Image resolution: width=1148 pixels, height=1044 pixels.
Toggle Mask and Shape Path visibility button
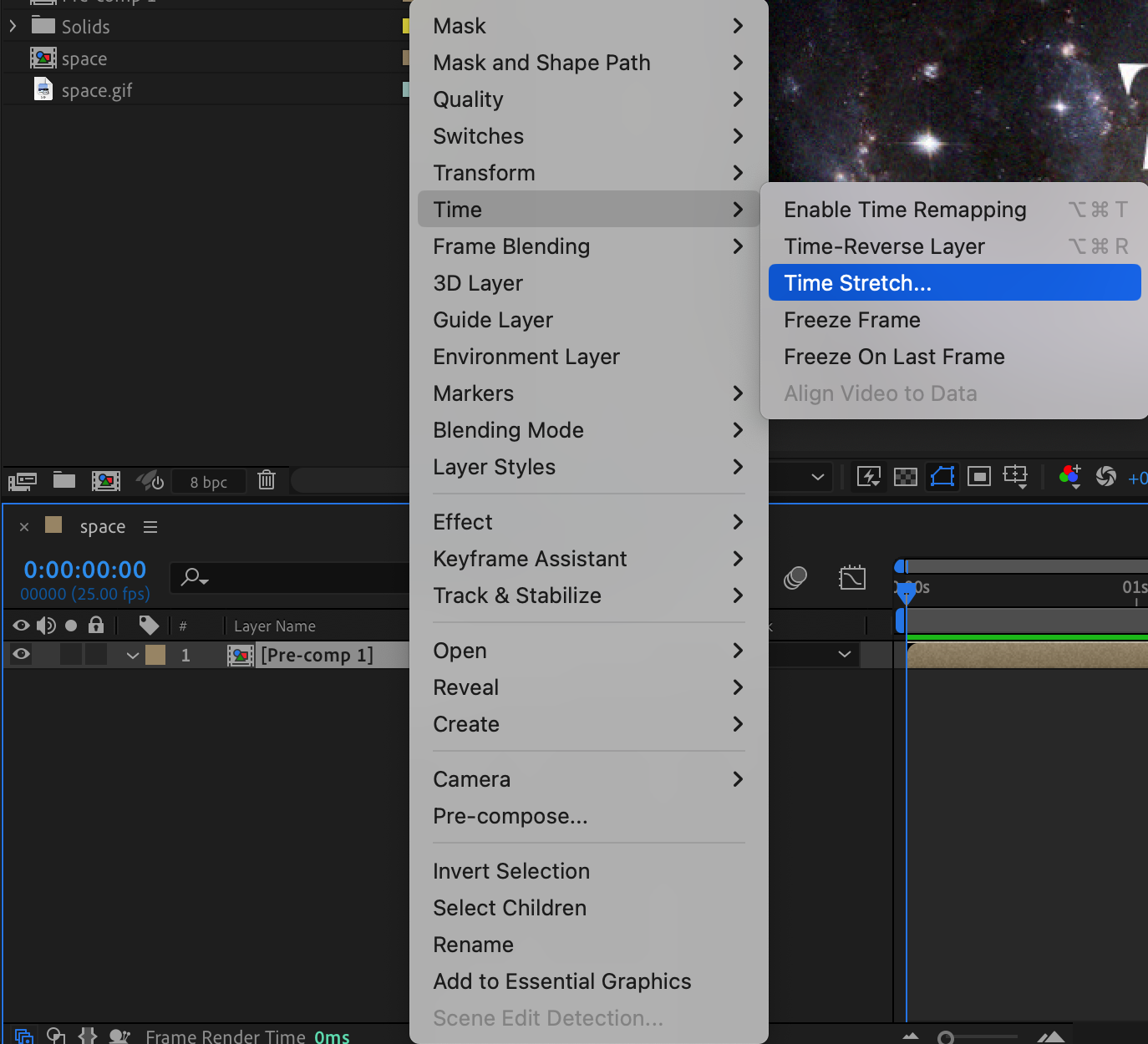tap(942, 477)
